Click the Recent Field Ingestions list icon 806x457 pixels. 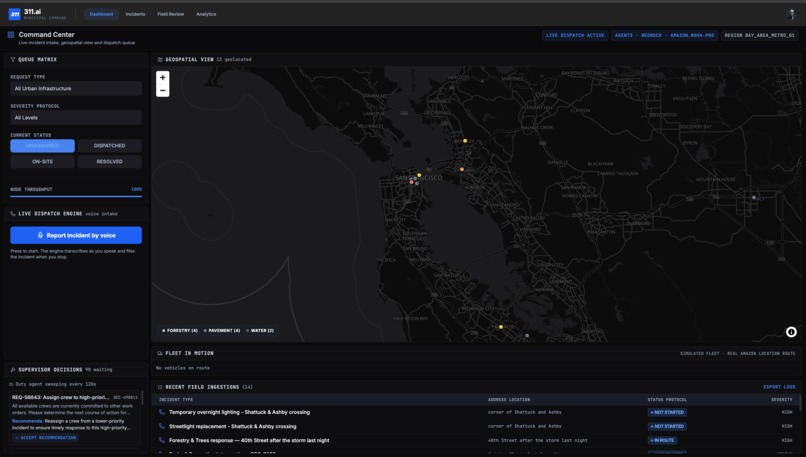[160, 387]
